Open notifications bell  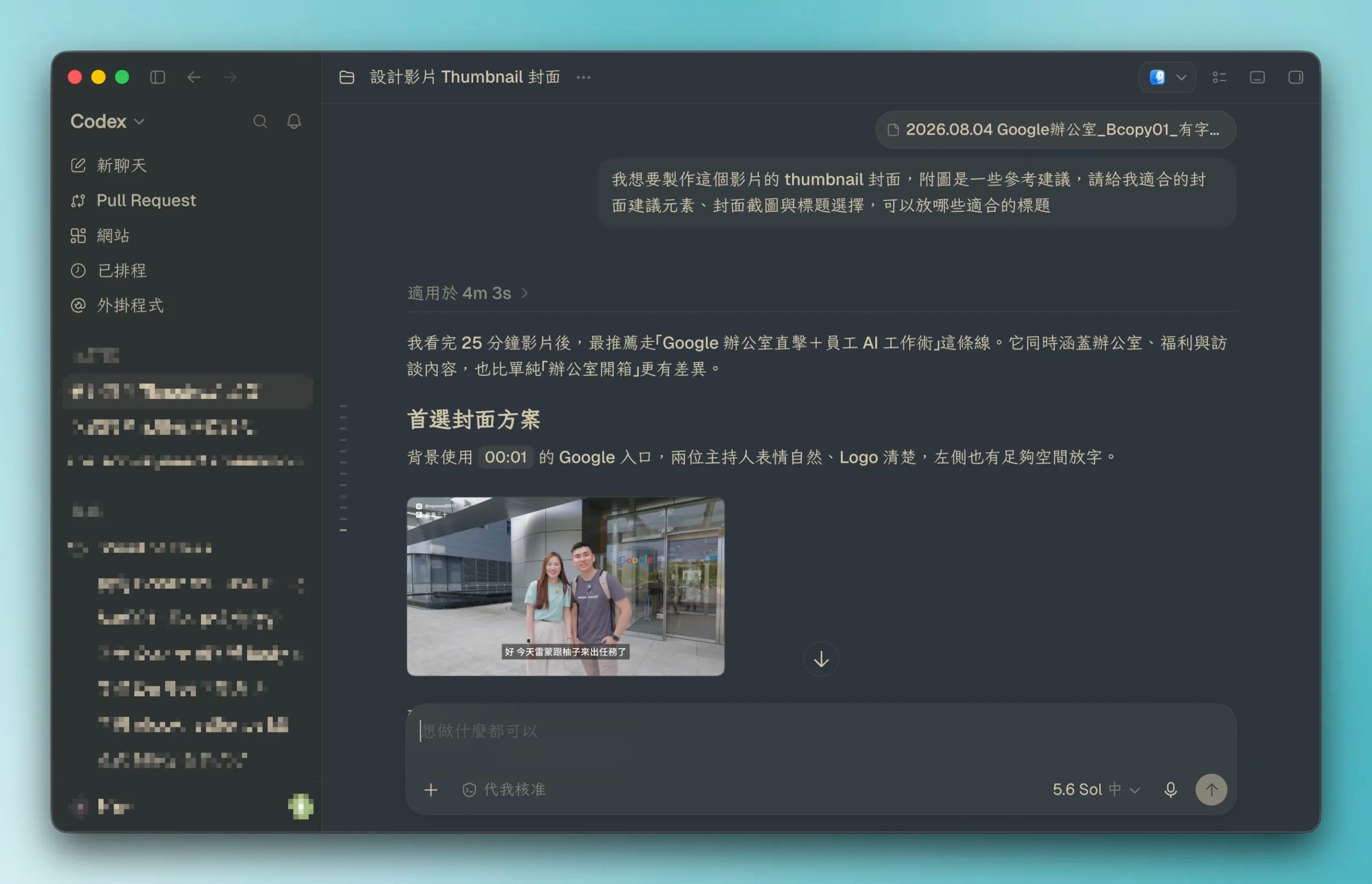(x=294, y=121)
